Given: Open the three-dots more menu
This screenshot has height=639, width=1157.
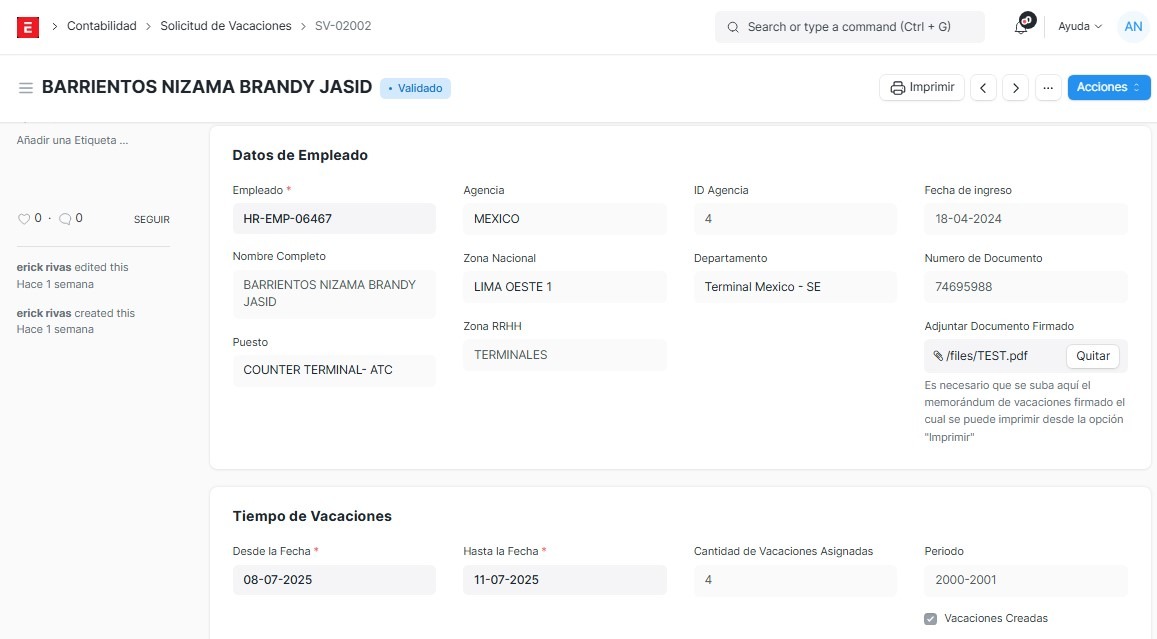Looking at the screenshot, I should point(1048,88).
